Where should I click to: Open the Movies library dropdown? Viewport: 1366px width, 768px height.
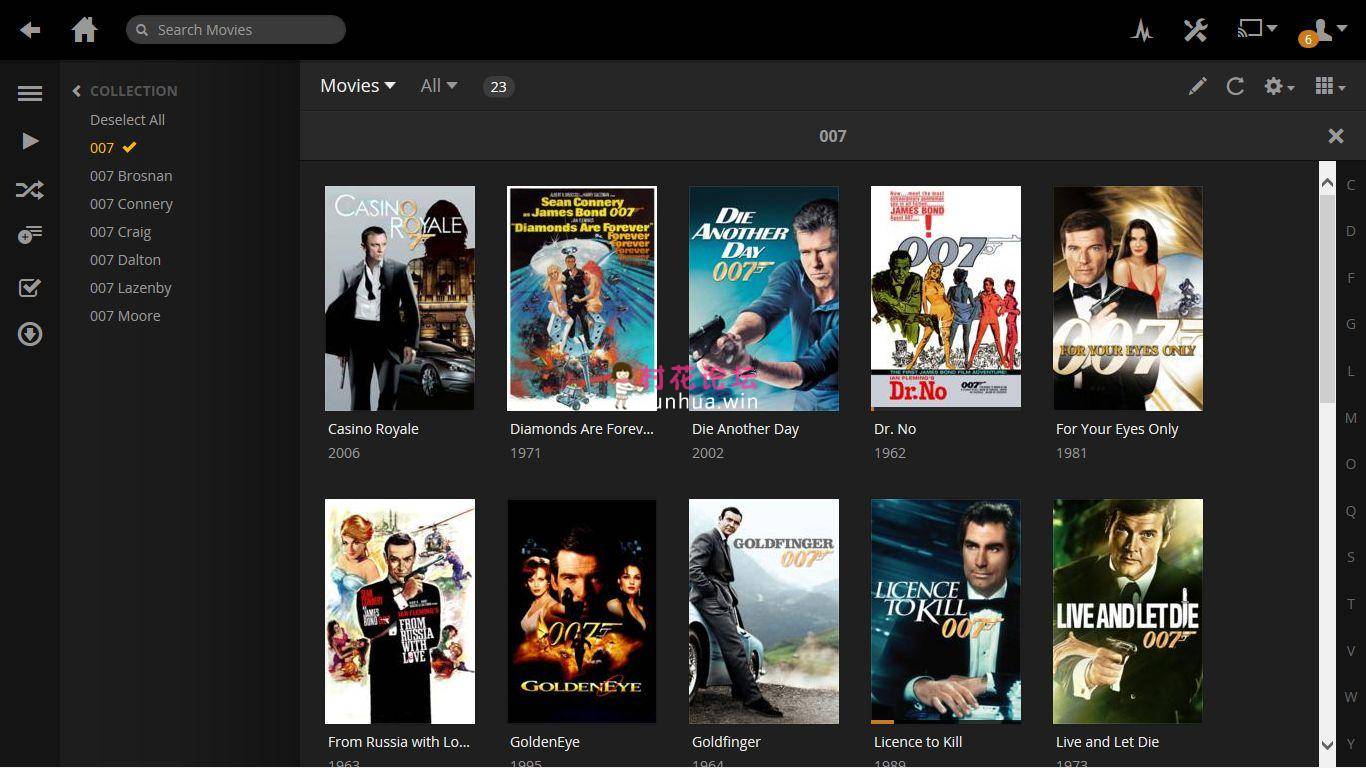(358, 86)
